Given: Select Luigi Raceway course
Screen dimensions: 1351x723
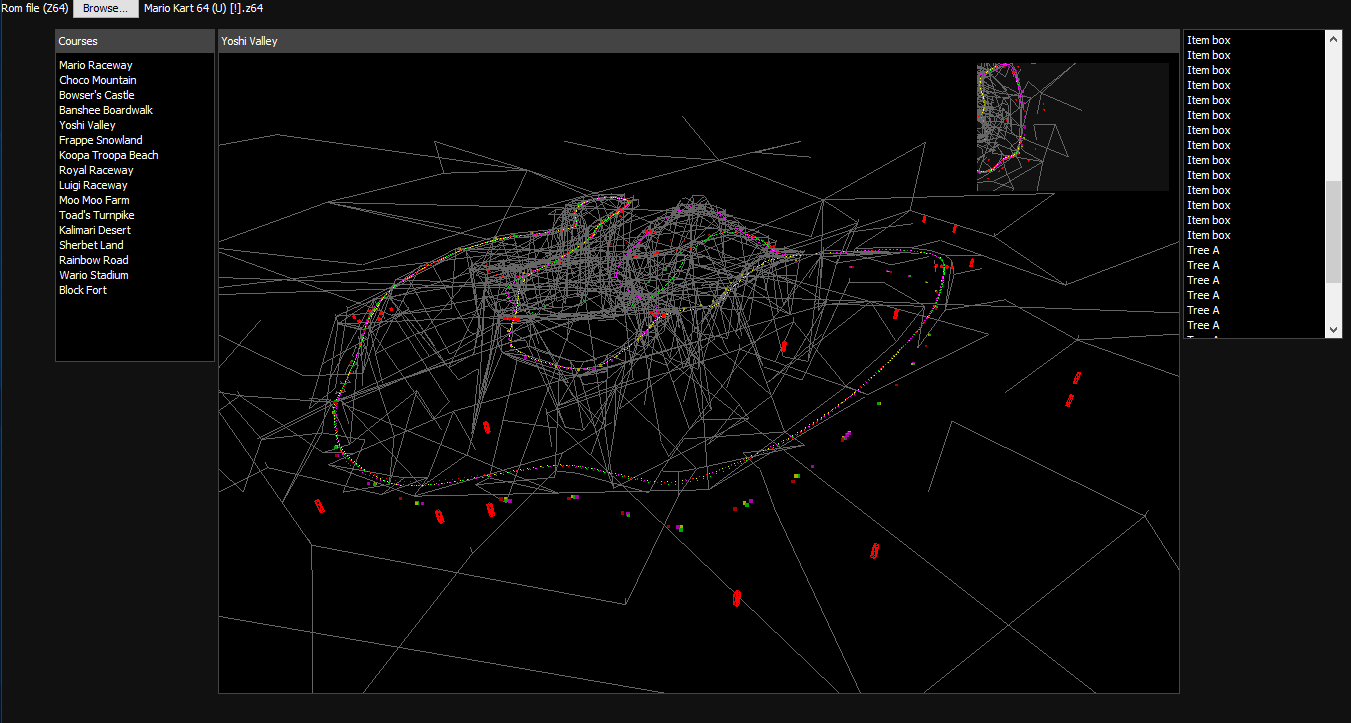Looking at the screenshot, I should tap(93, 185).
